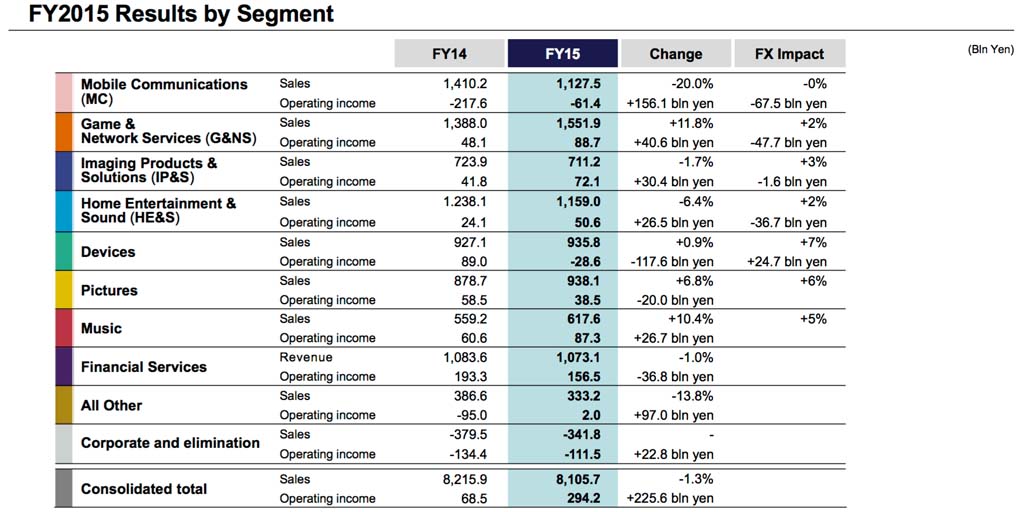Click the purple Financial Services swatch
This screenshot has width=1024, height=512.
point(63,366)
